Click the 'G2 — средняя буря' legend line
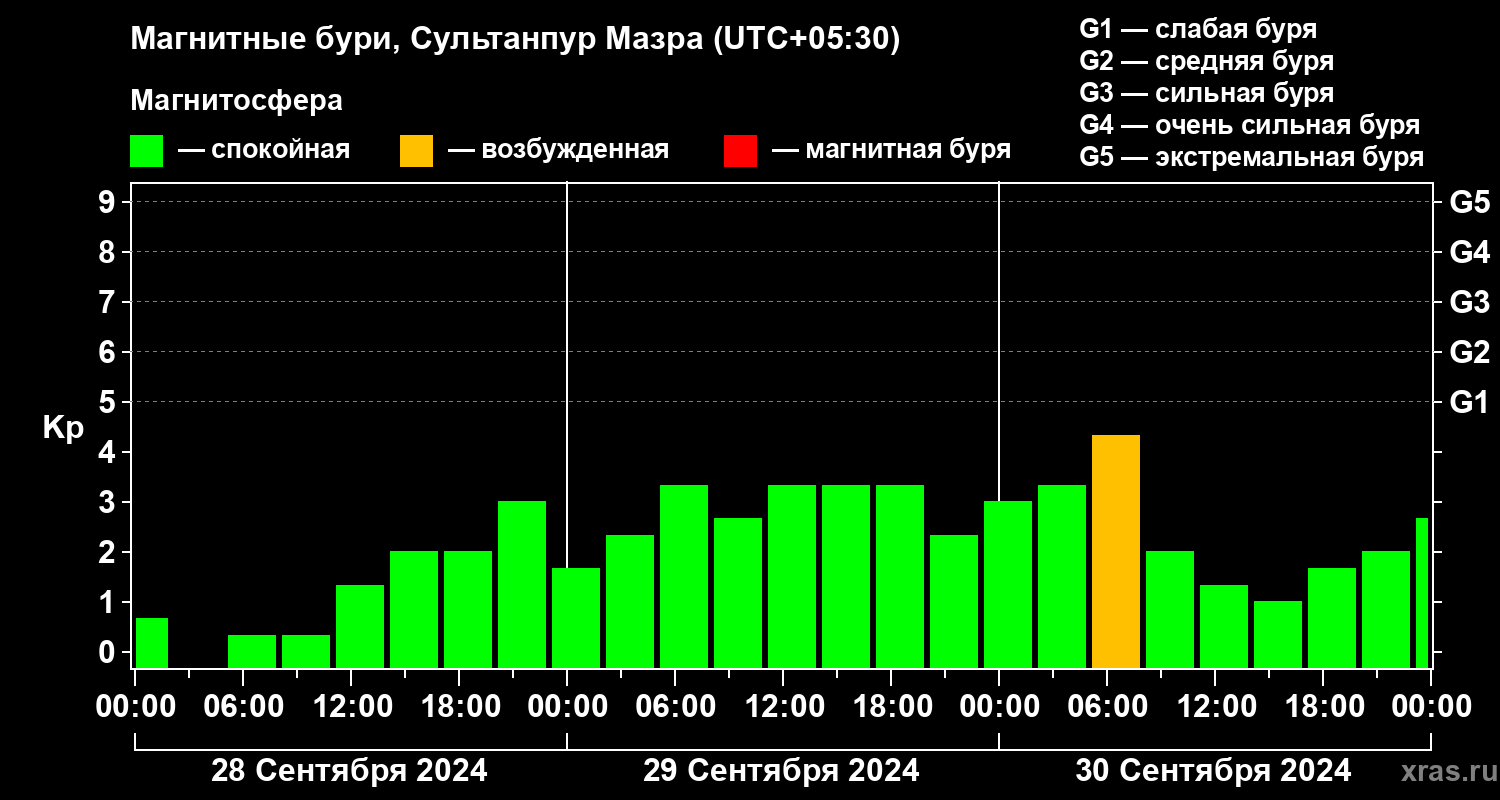 click(x=1206, y=61)
